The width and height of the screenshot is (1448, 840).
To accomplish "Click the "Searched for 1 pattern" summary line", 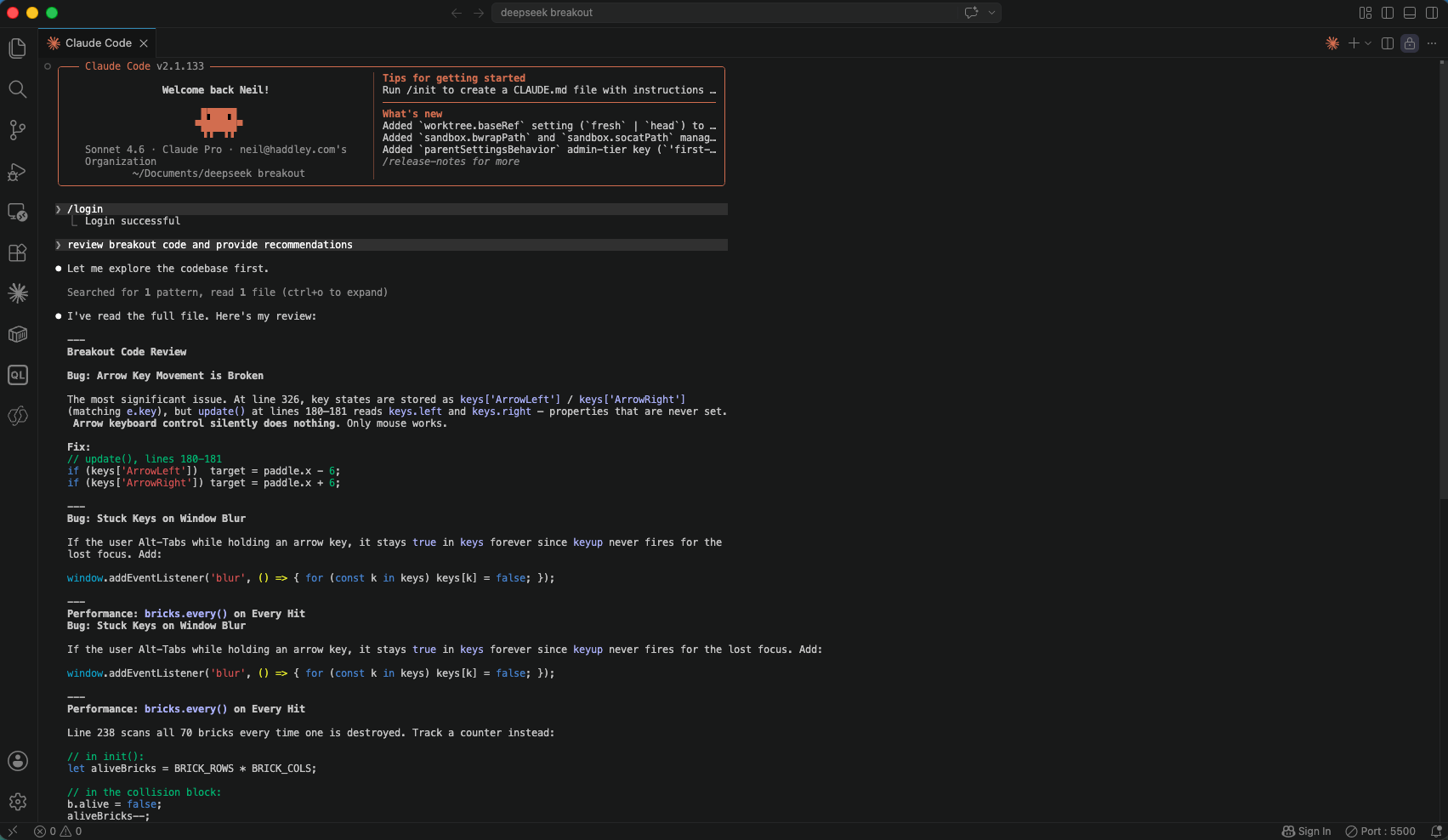I will click(x=227, y=292).
